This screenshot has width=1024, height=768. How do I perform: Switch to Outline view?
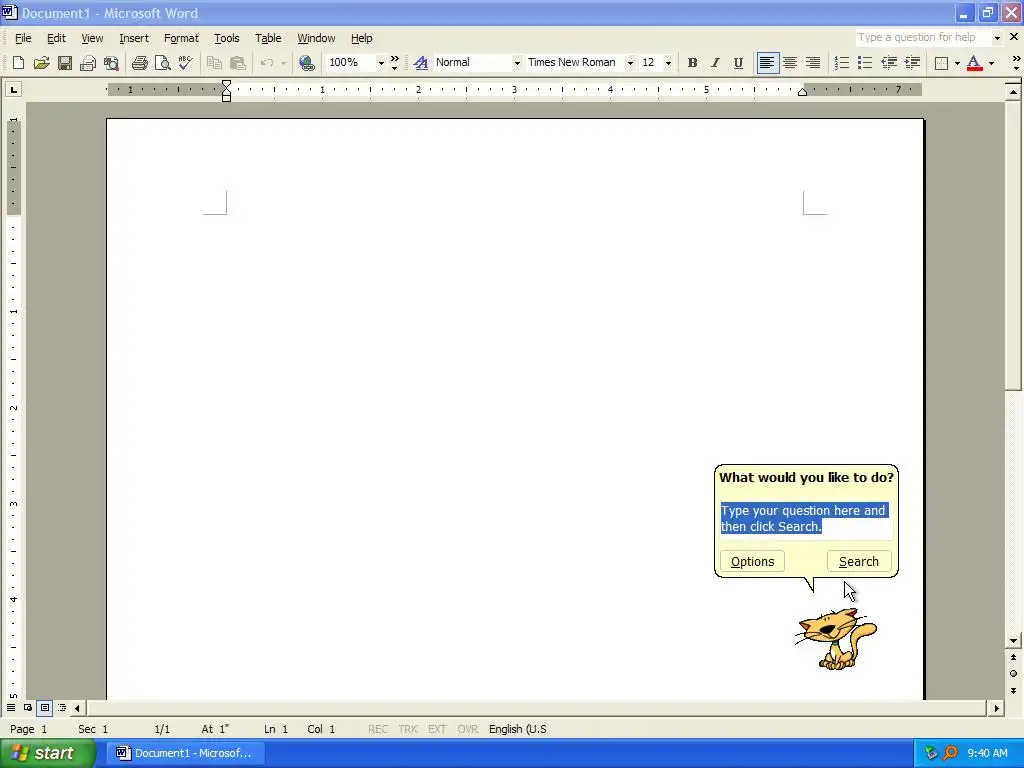61,708
